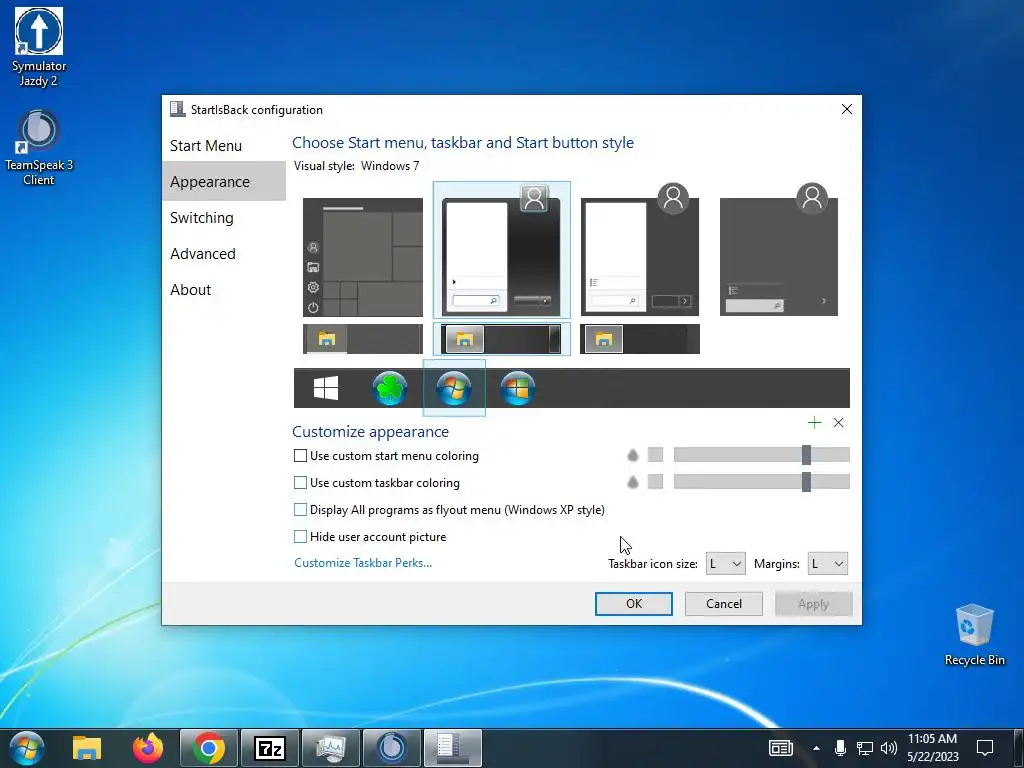
Task: Check Hide user account picture
Action: (300, 537)
